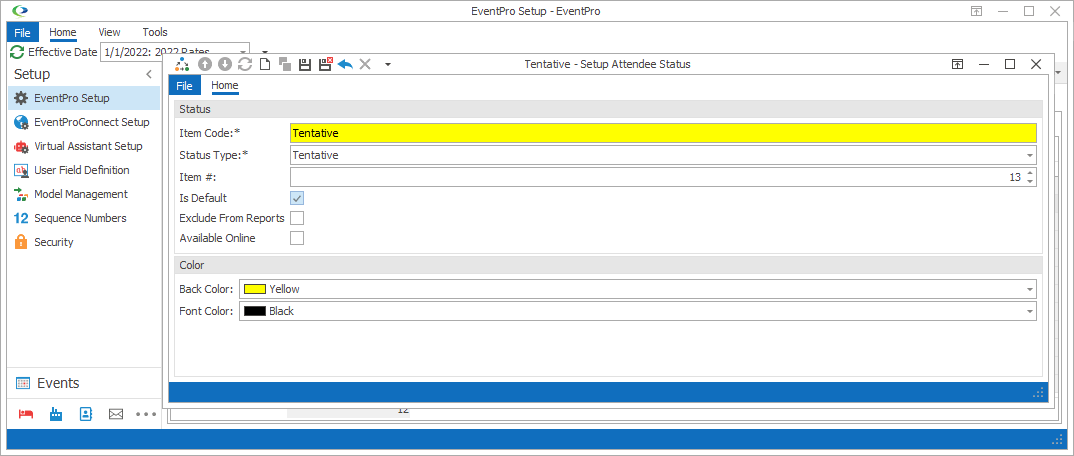
Task: Open the Back Color dropdown
Action: click(x=1029, y=289)
